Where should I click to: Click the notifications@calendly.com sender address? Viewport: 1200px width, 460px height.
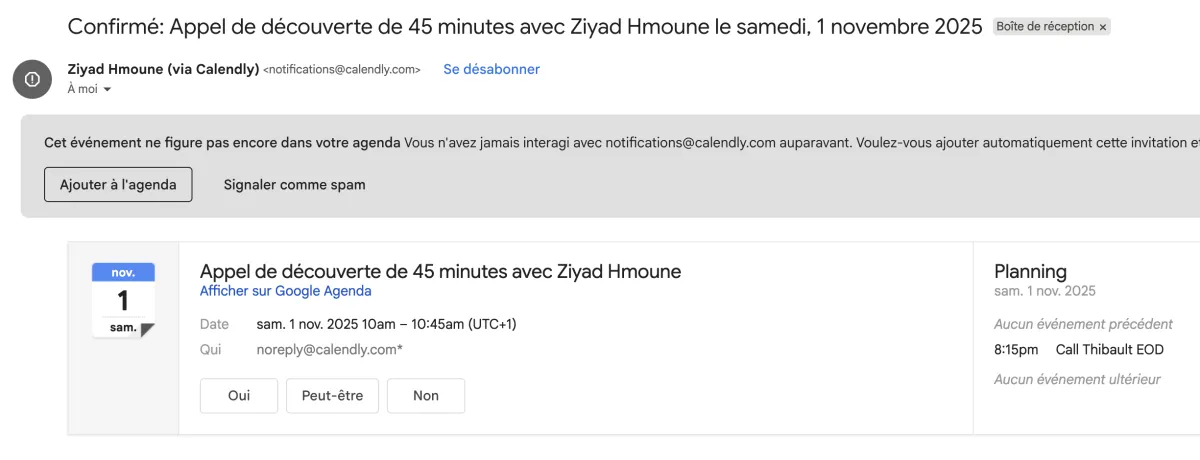click(x=341, y=70)
